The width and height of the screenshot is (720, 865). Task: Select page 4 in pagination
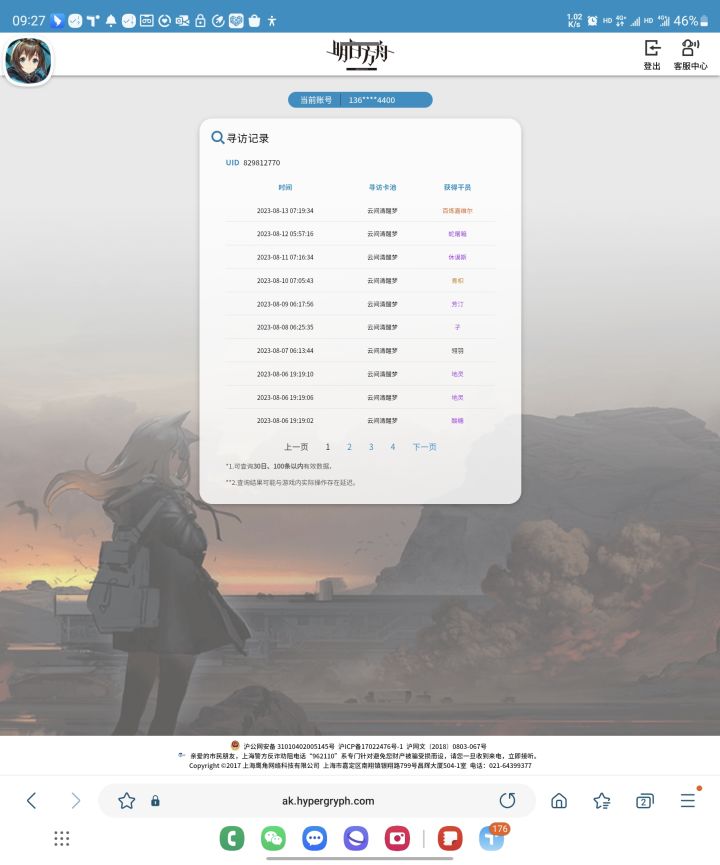pos(393,447)
